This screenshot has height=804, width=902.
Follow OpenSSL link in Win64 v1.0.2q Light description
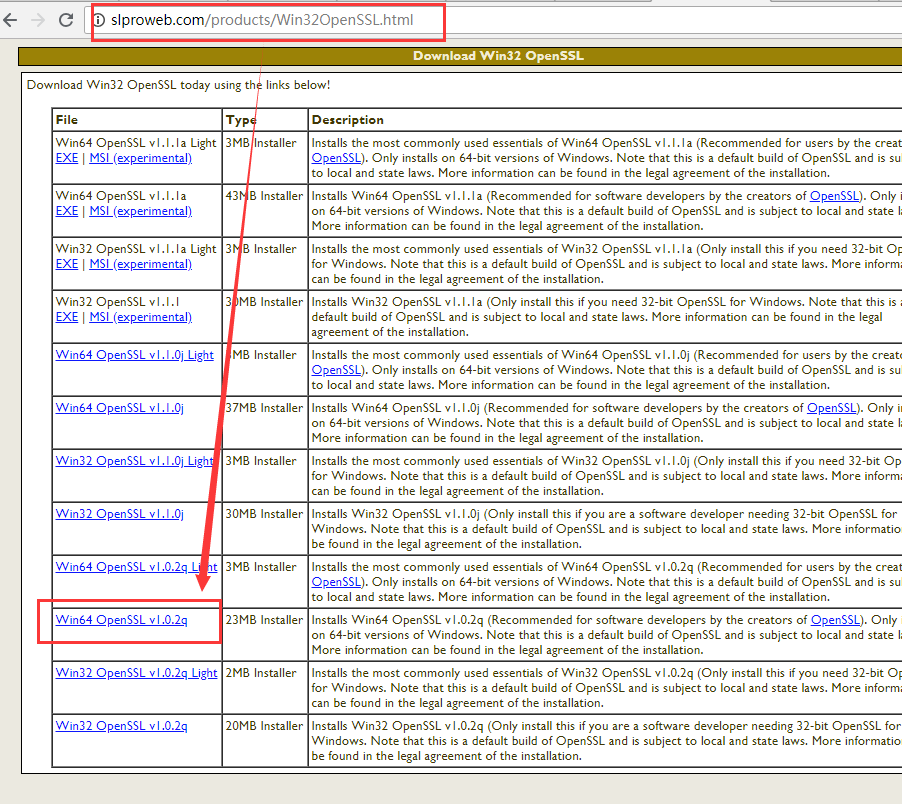(x=337, y=582)
